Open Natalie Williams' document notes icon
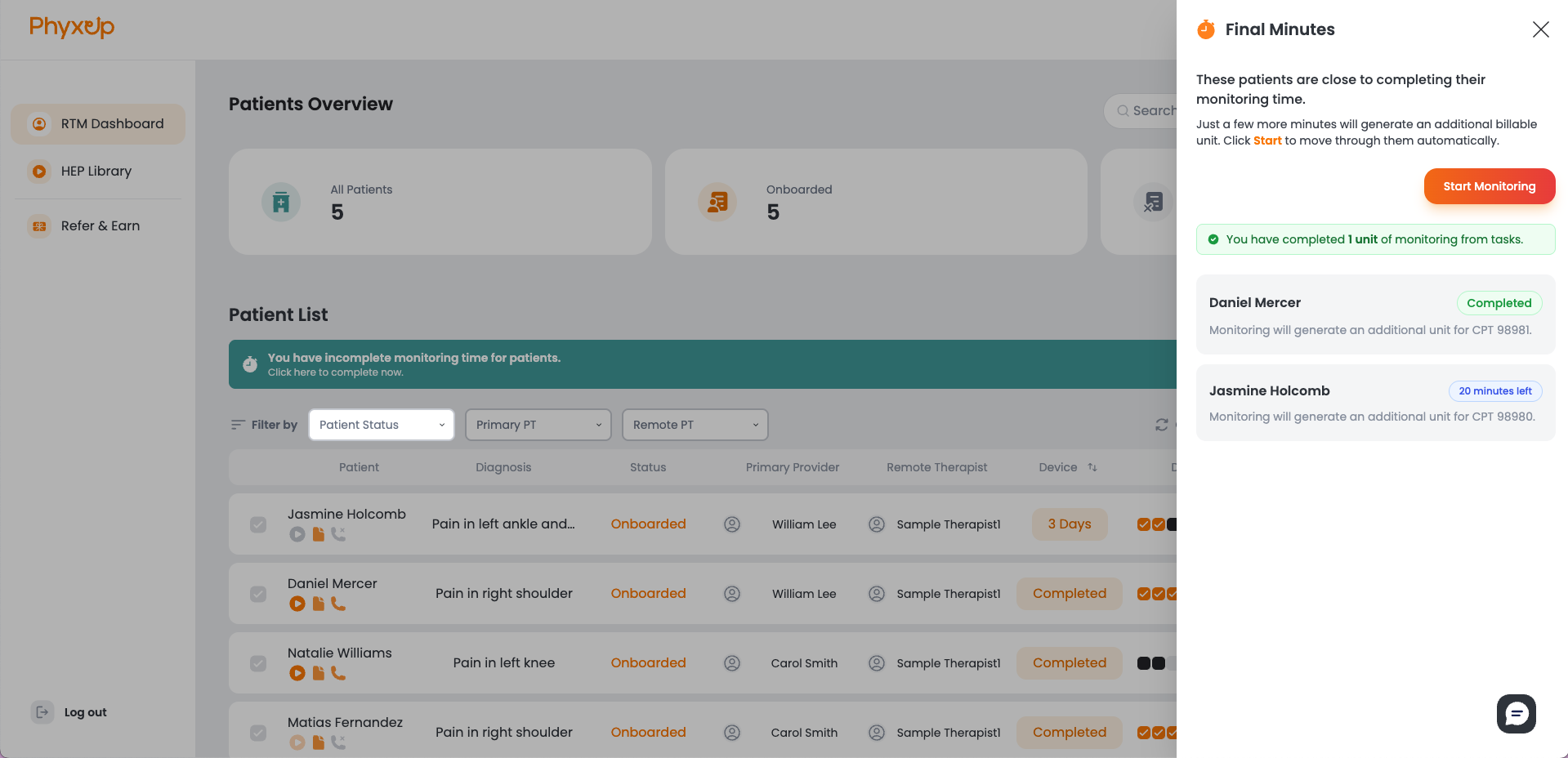1568x758 pixels. tap(319, 673)
